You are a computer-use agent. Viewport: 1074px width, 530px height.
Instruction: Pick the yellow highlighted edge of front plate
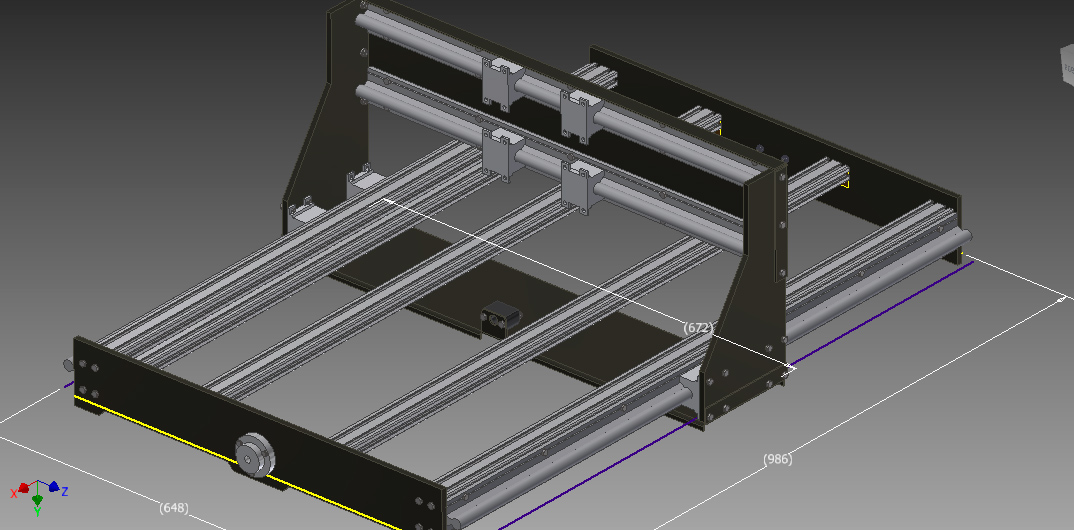click(x=236, y=463)
